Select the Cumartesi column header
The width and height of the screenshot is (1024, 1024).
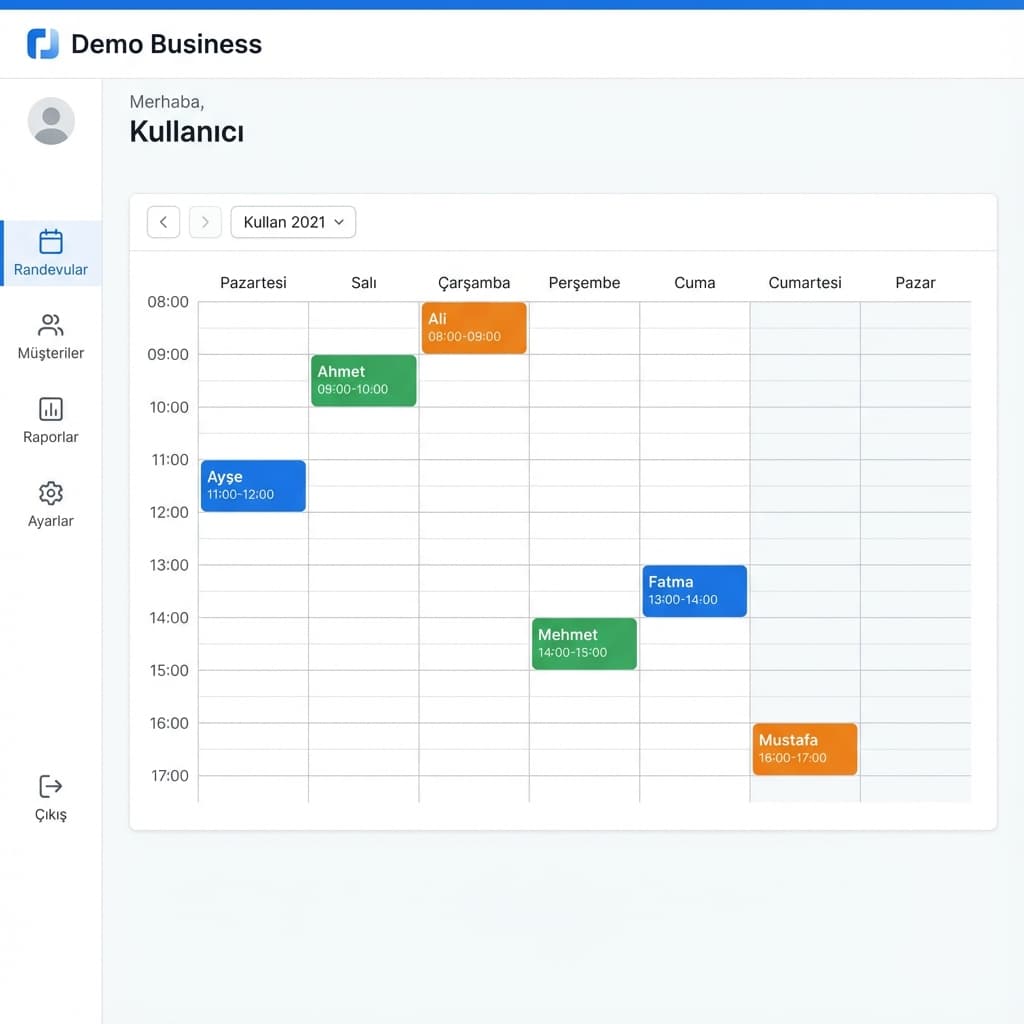[x=805, y=283]
